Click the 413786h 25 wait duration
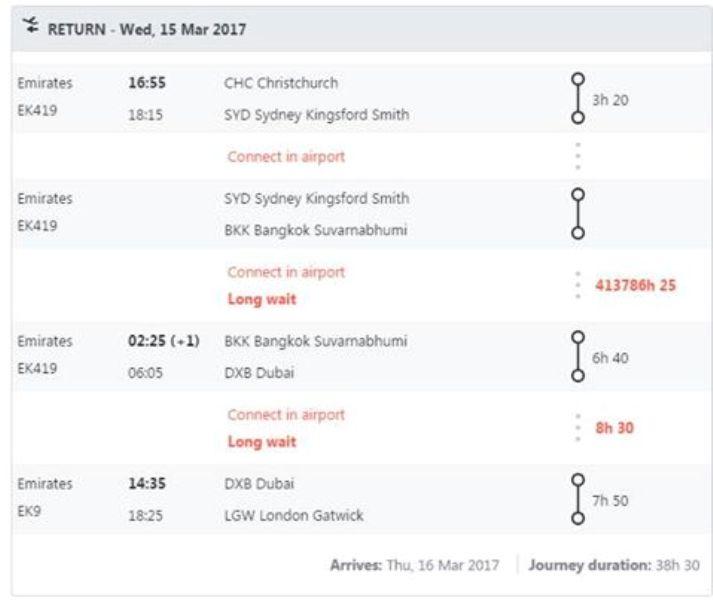 click(x=635, y=285)
